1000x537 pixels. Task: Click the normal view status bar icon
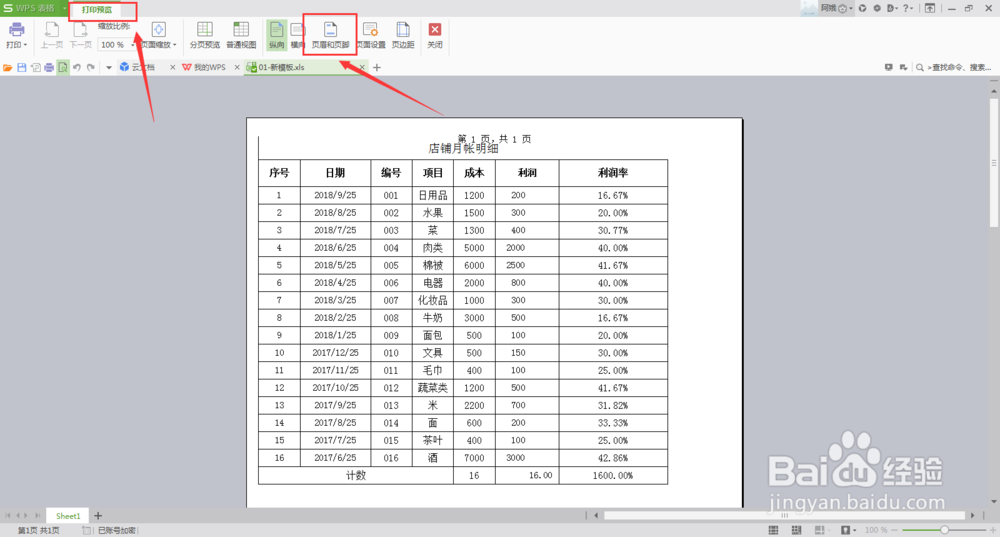tap(773, 530)
